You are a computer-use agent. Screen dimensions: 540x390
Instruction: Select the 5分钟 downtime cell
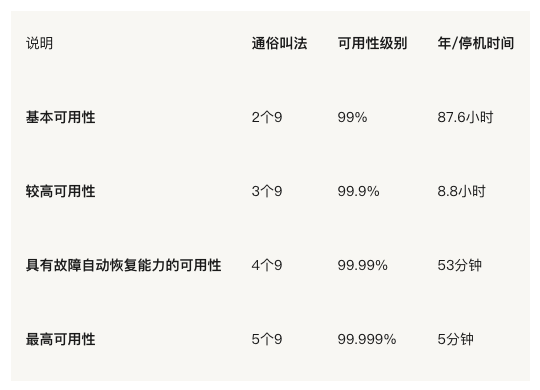tap(456, 339)
